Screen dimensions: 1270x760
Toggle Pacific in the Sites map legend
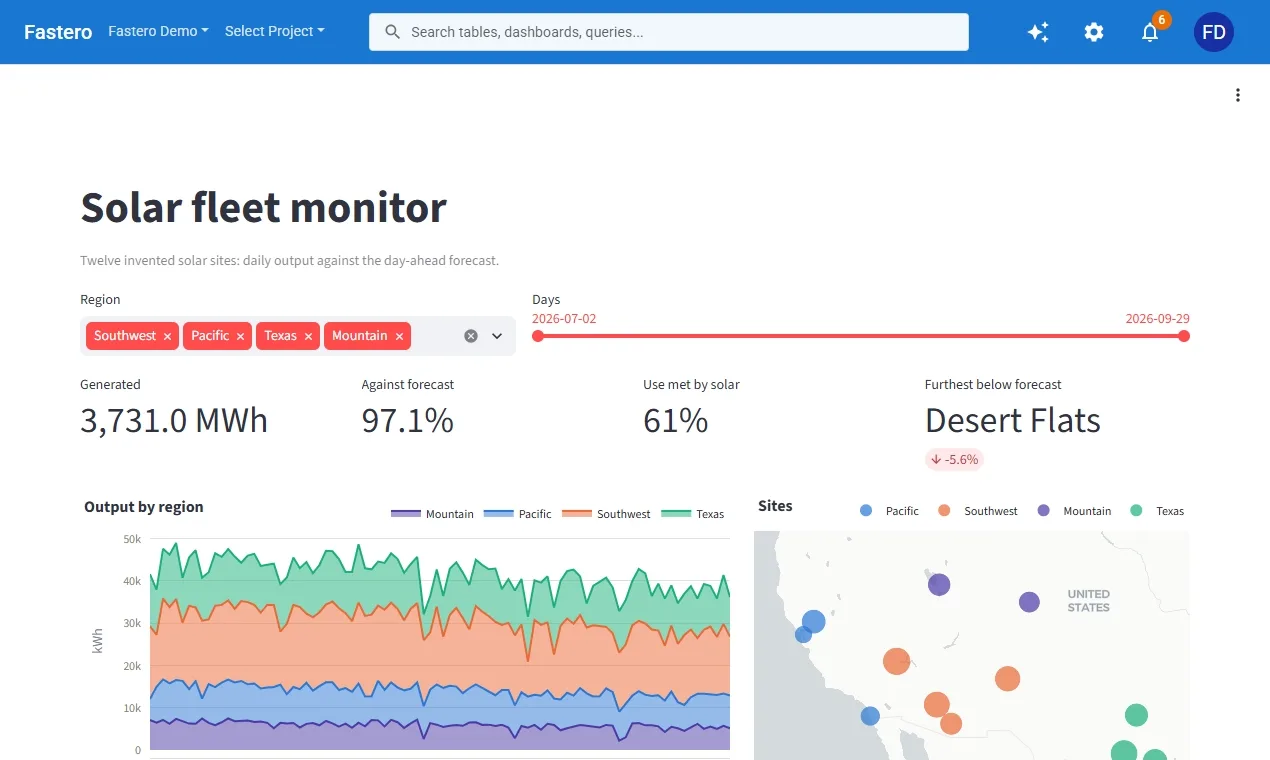(x=889, y=511)
